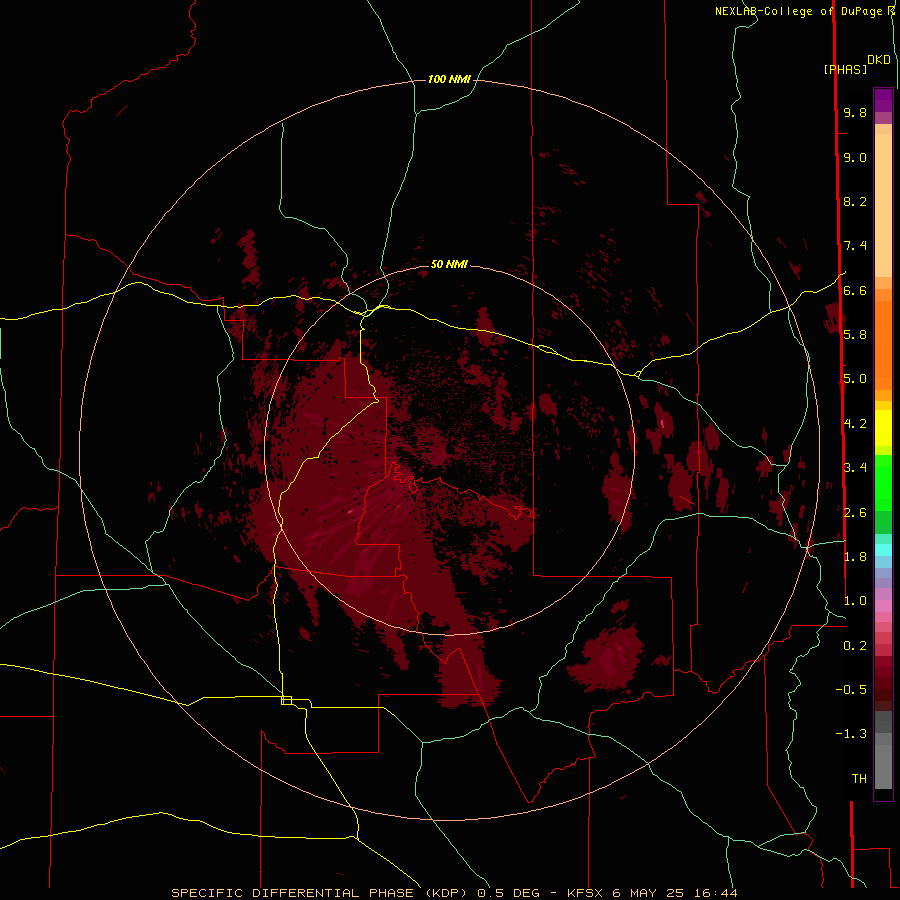Pick the pink swatch on the legend

coord(883,606)
